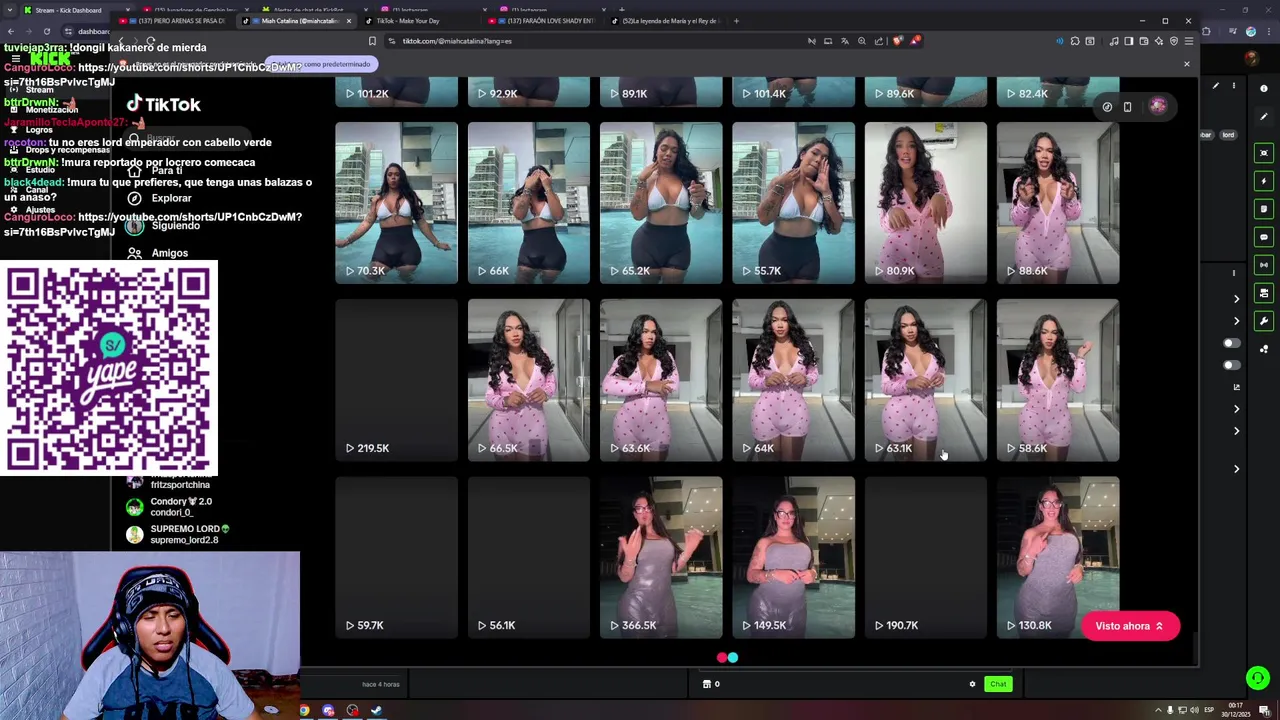This screenshot has width=1280, height=720.
Task: Open the Brave Rewards triangle icon
Action: point(915,41)
